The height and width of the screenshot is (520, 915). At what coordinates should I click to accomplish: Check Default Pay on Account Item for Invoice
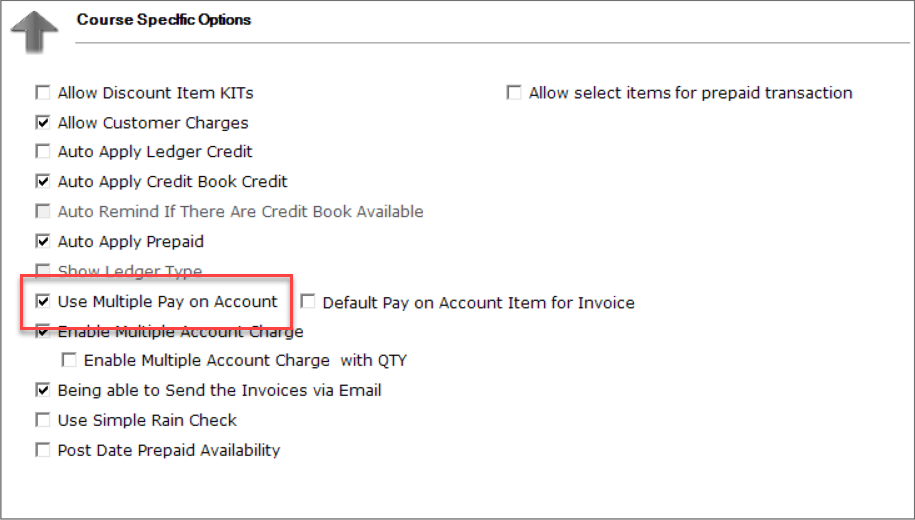(308, 302)
